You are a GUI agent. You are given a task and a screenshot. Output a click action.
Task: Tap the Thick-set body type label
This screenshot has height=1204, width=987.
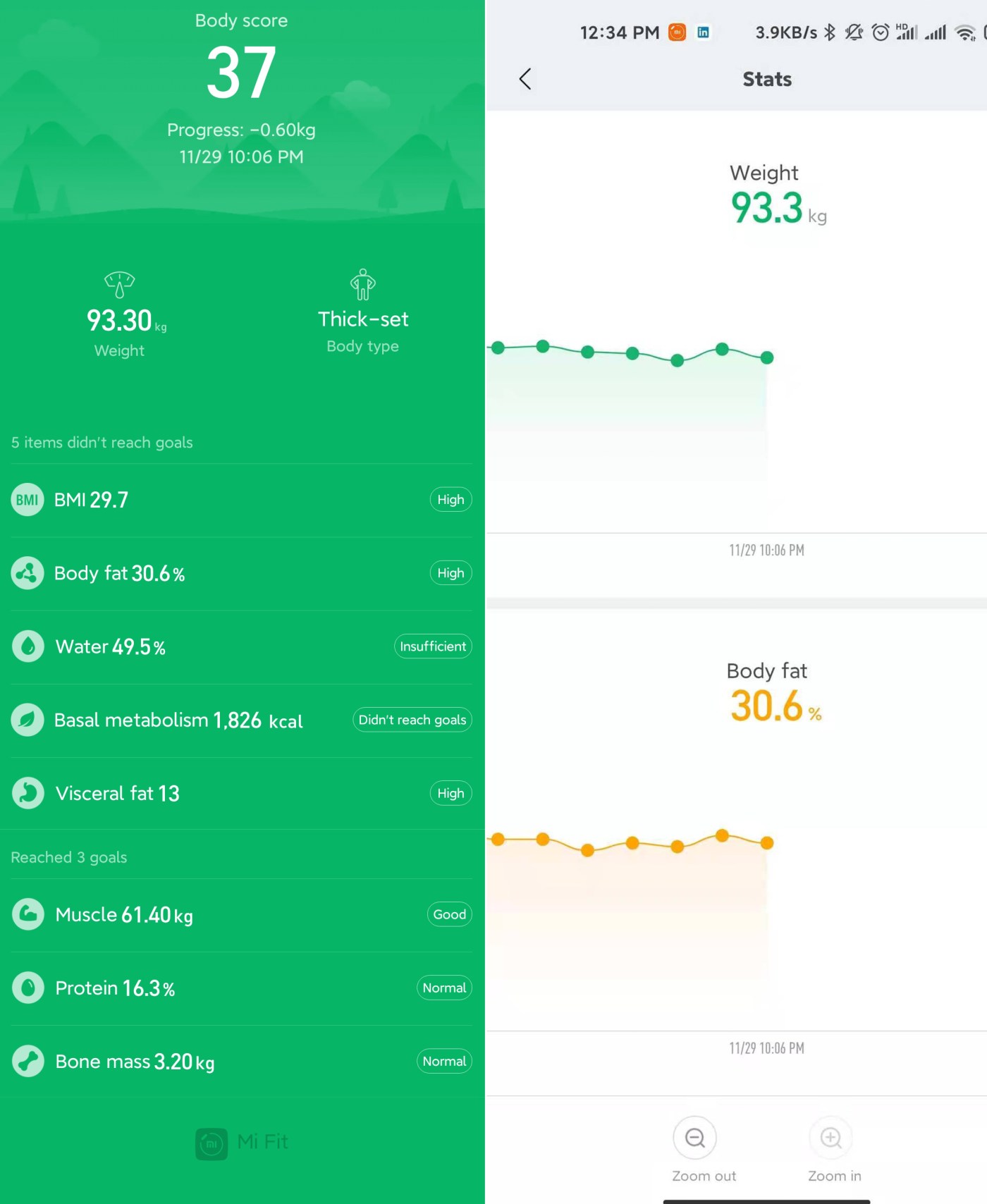click(363, 319)
